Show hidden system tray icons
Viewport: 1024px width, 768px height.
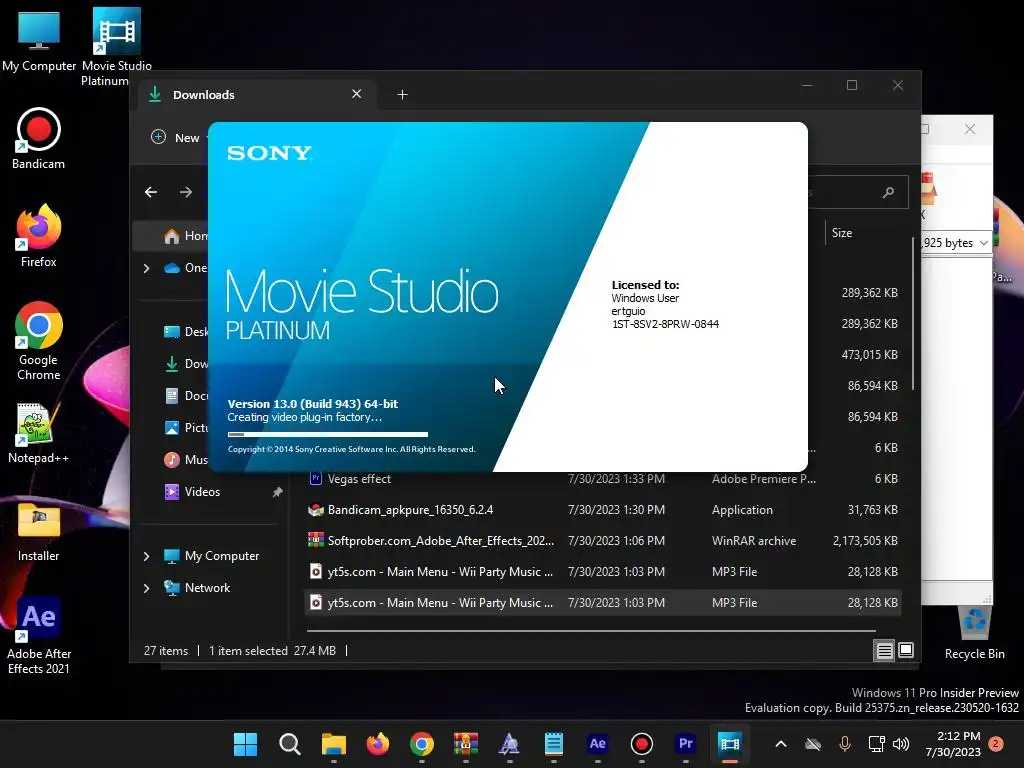[x=780, y=744]
